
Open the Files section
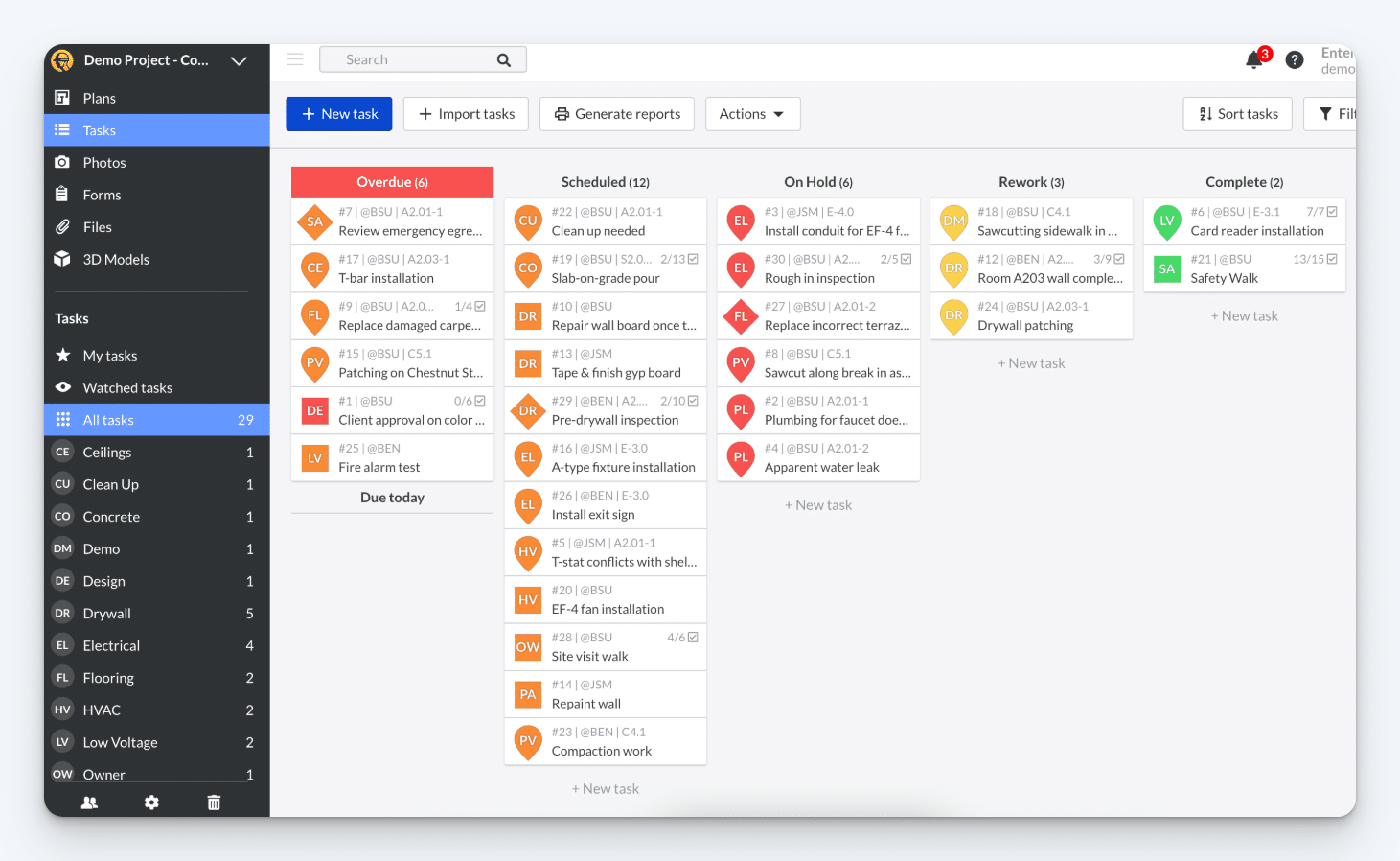point(97,226)
